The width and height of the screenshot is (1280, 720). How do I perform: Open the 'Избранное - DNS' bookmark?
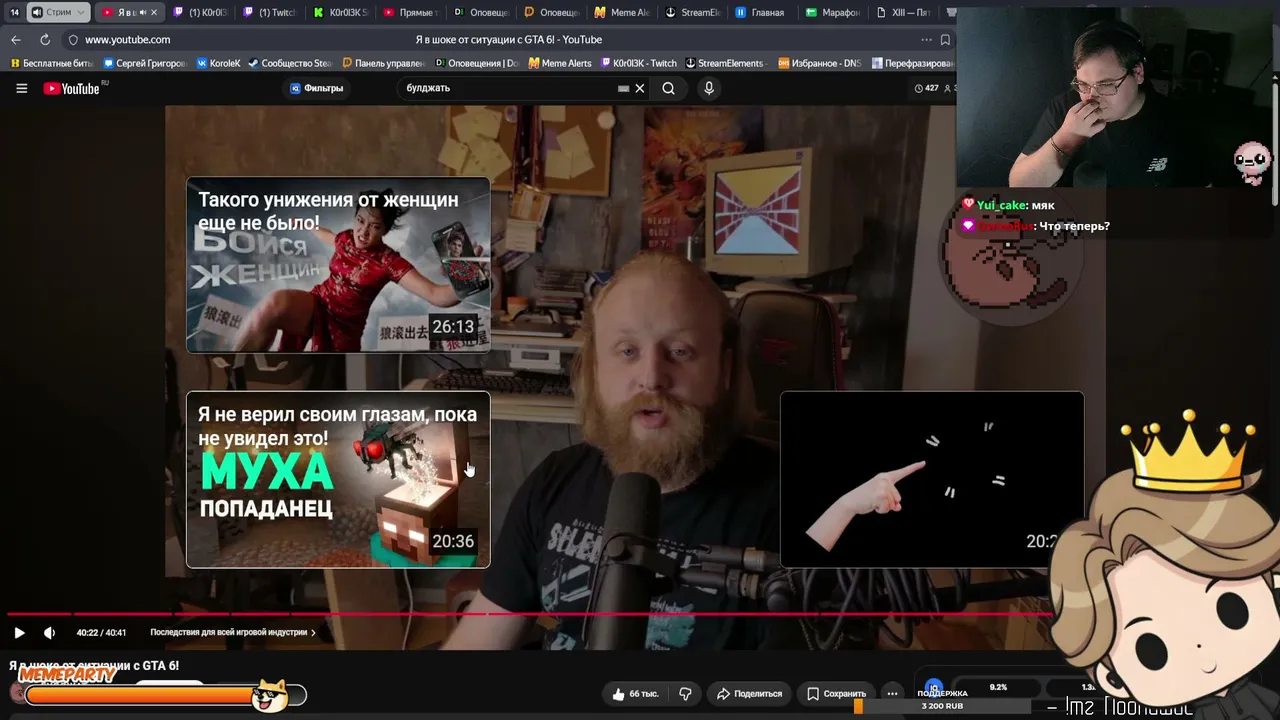click(820, 63)
